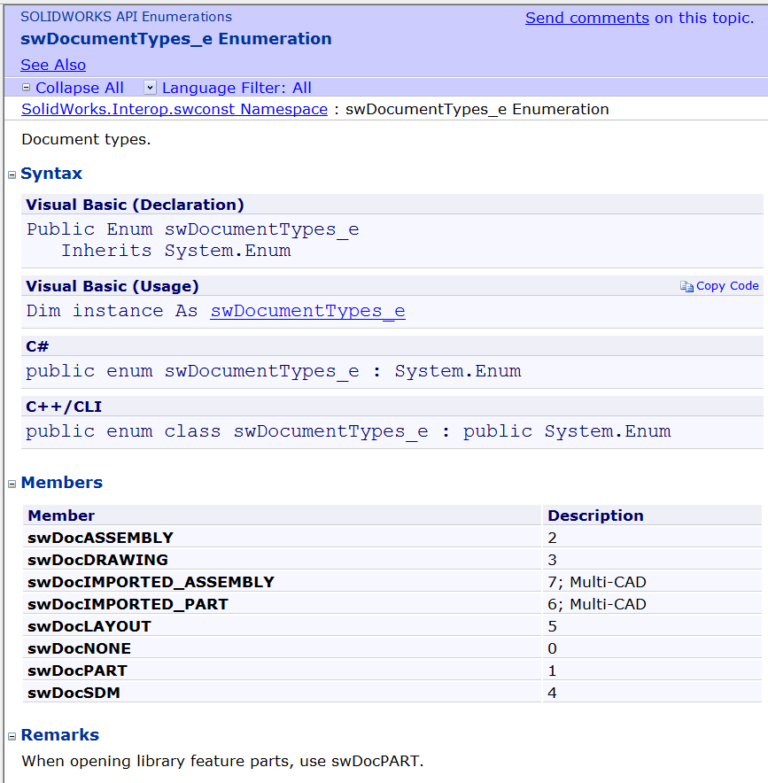Click the '7; Multi-CAD' description cell

tap(652, 582)
